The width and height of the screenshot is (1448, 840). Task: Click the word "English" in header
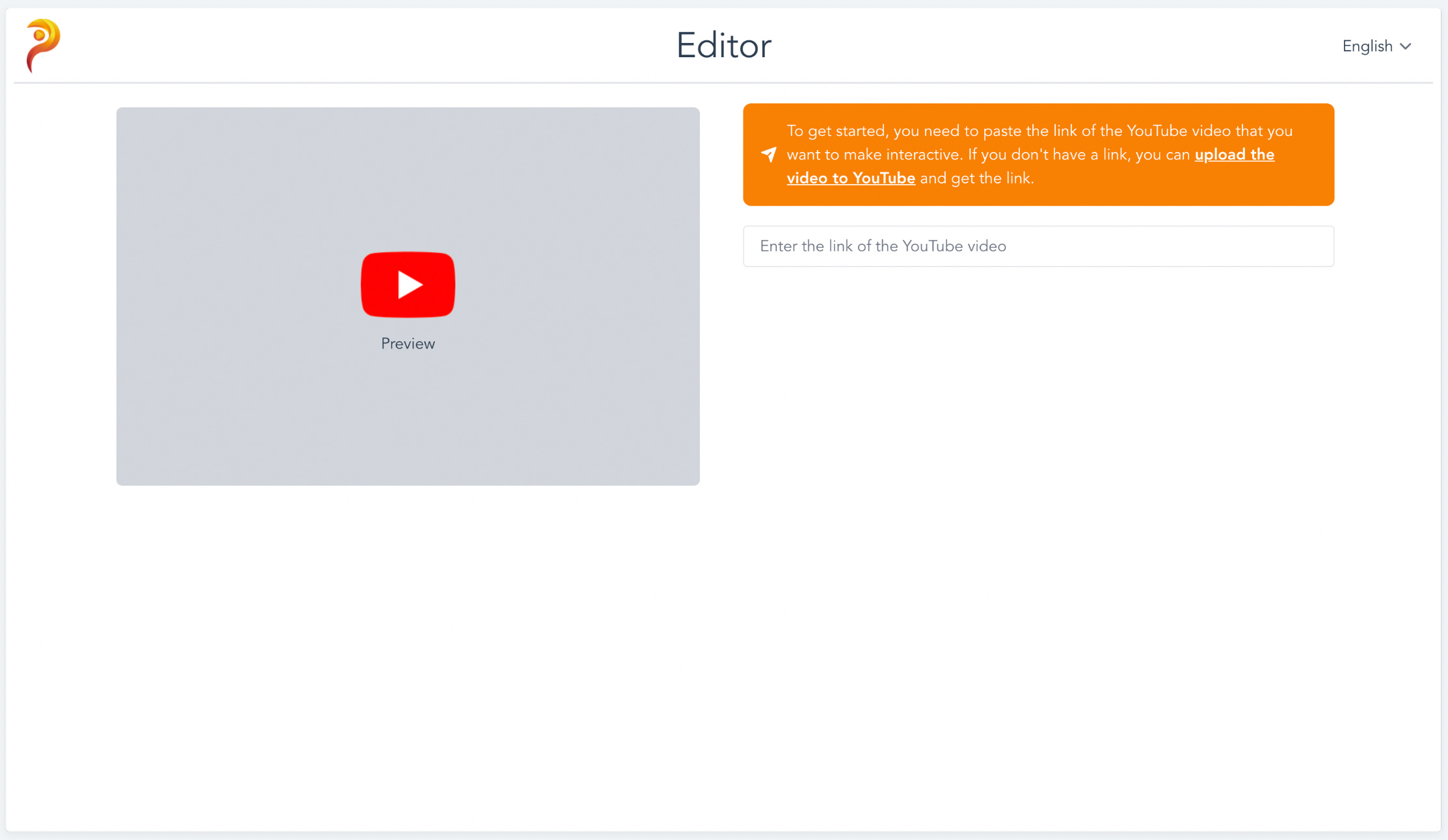(x=1367, y=46)
